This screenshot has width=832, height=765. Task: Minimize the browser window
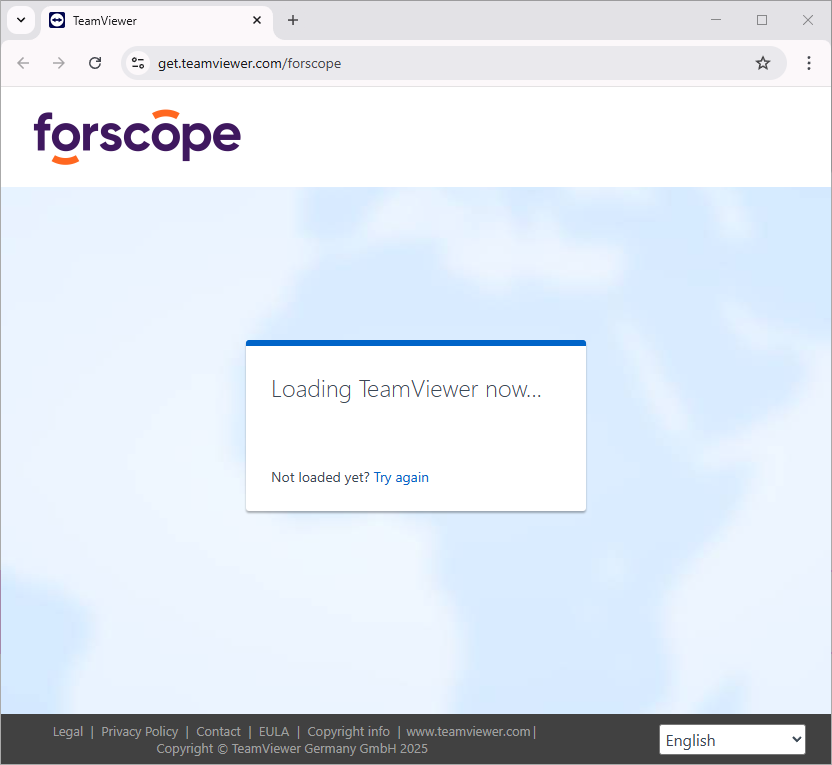(716, 20)
